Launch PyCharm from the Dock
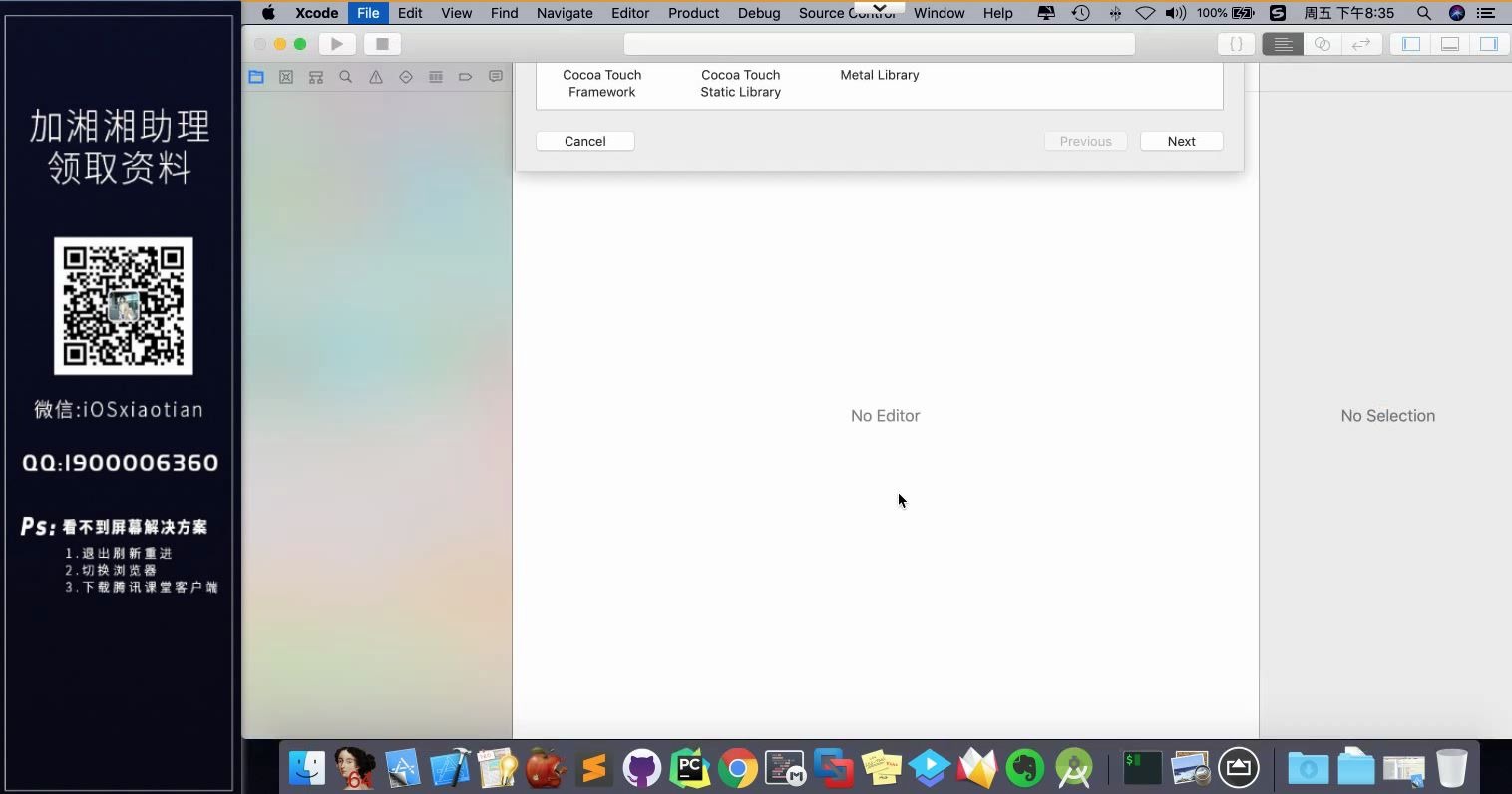 click(690, 768)
